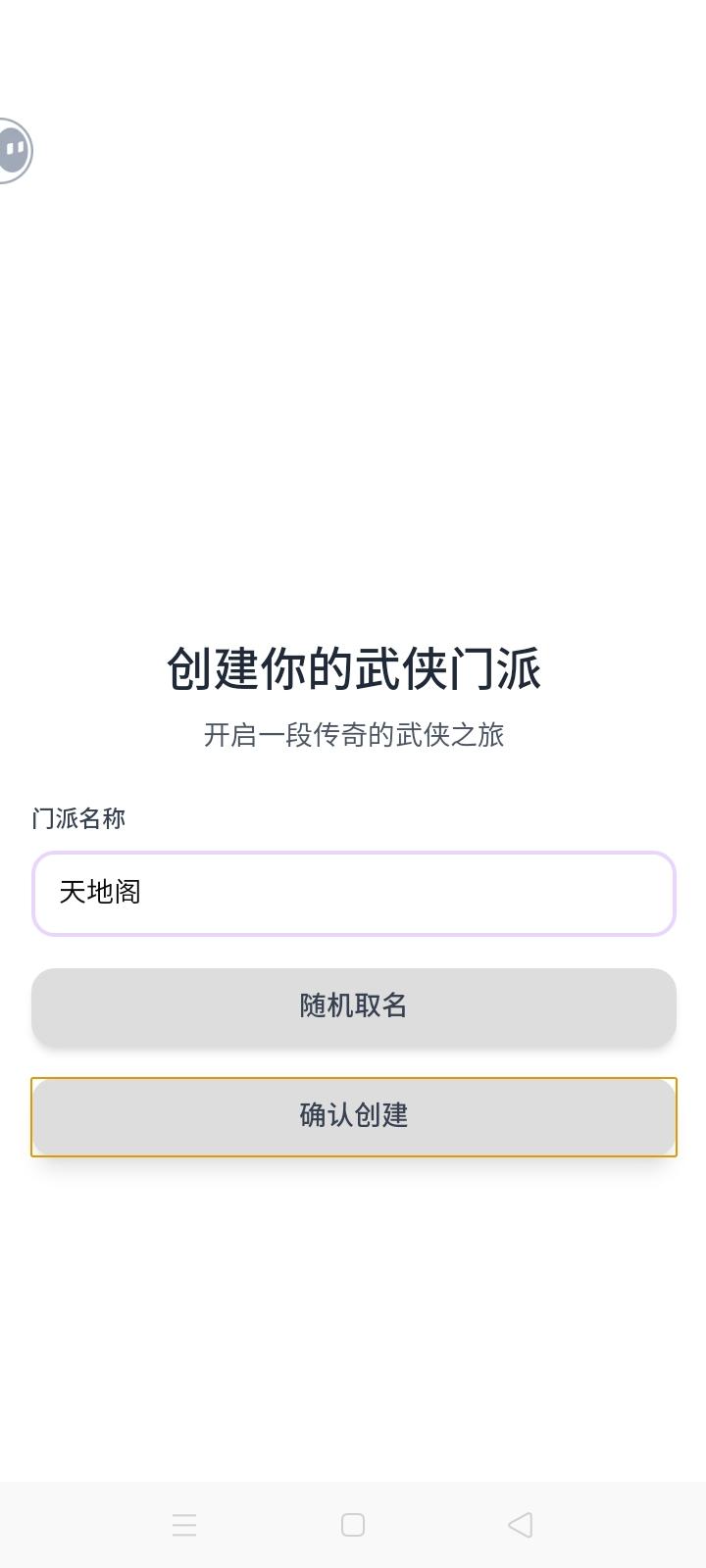Open the round robot-face floating widget
The width and height of the screenshot is (706, 1568).
15,150
